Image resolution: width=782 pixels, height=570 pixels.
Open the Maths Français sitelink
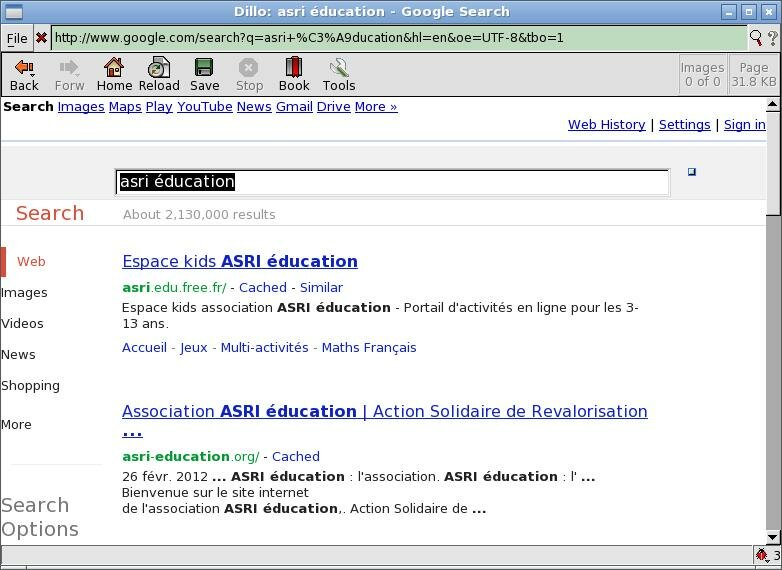point(369,348)
